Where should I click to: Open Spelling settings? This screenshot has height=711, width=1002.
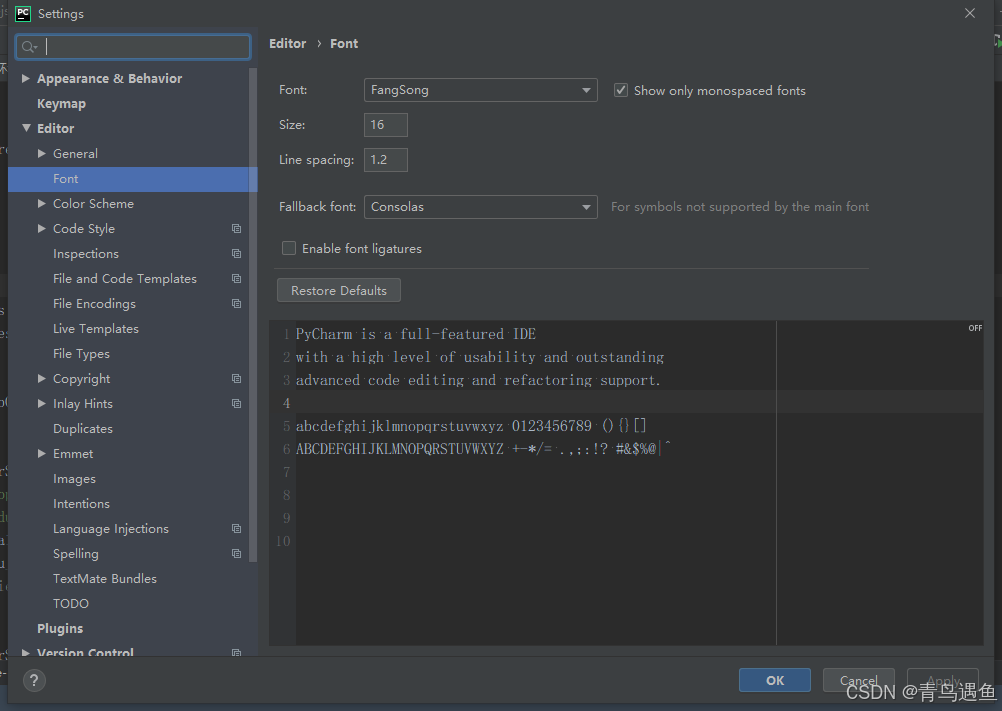tap(75, 554)
